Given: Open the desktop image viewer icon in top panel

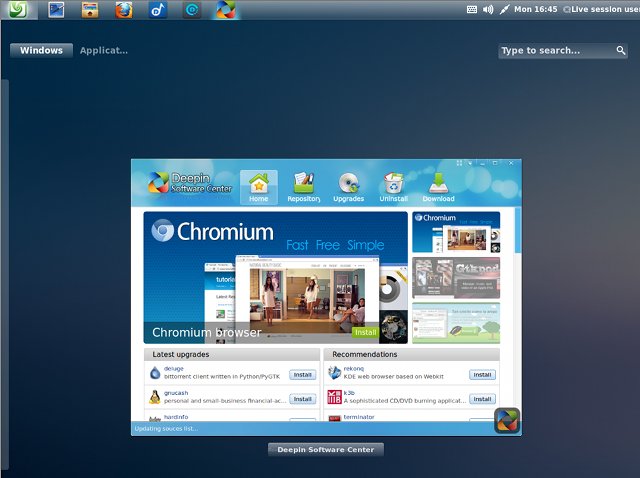Looking at the screenshot, I should 56,10.
